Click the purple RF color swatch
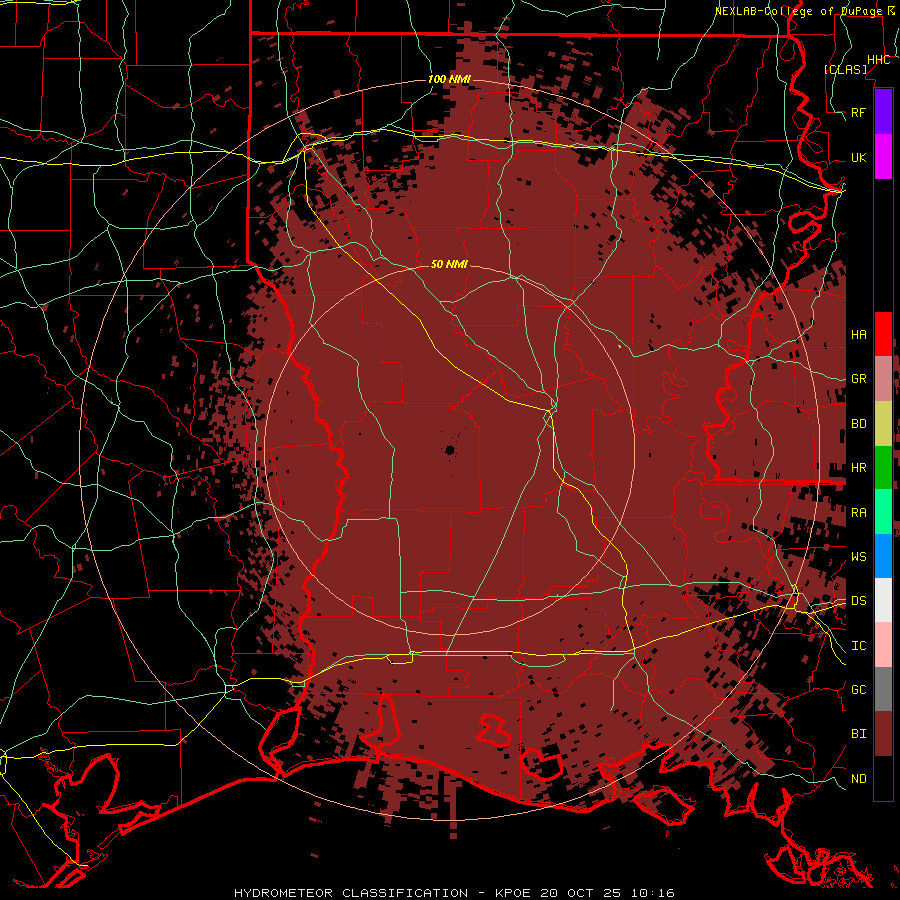Viewport: 900px width, 900px height. point(883,112)
